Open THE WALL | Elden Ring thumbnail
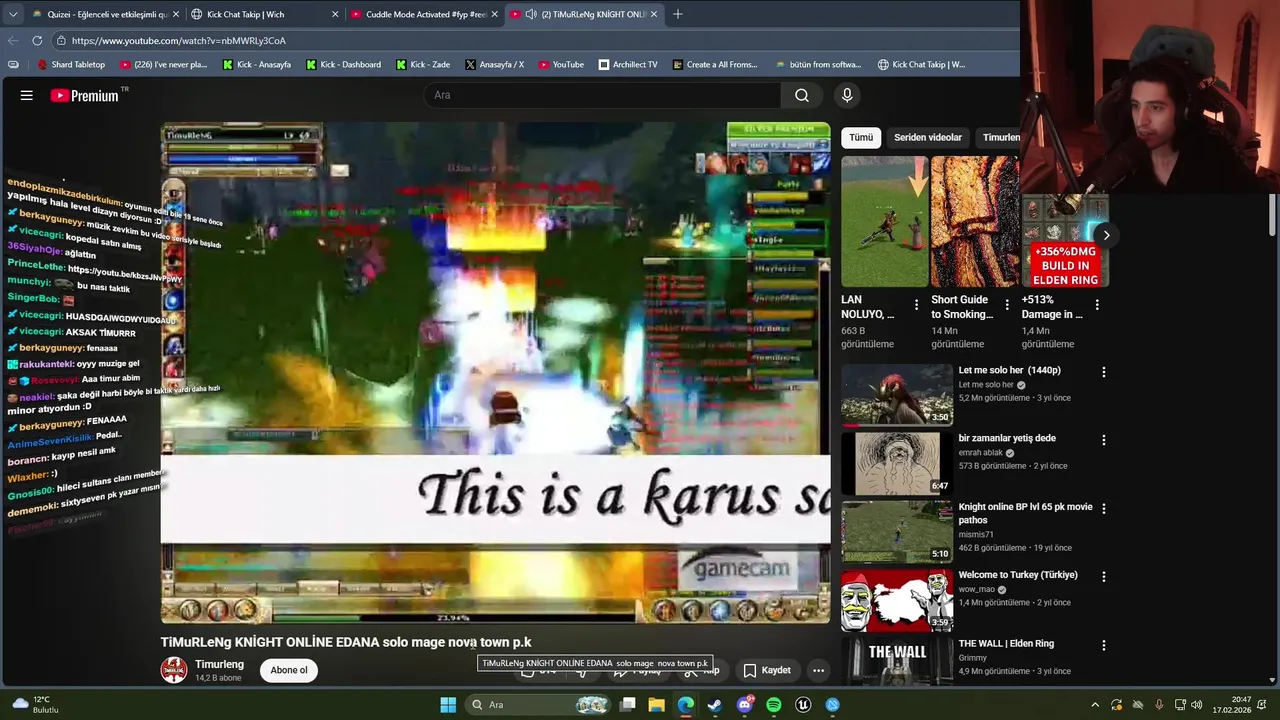Viewport: 1280px width, 720px height. tap(897, 662)
